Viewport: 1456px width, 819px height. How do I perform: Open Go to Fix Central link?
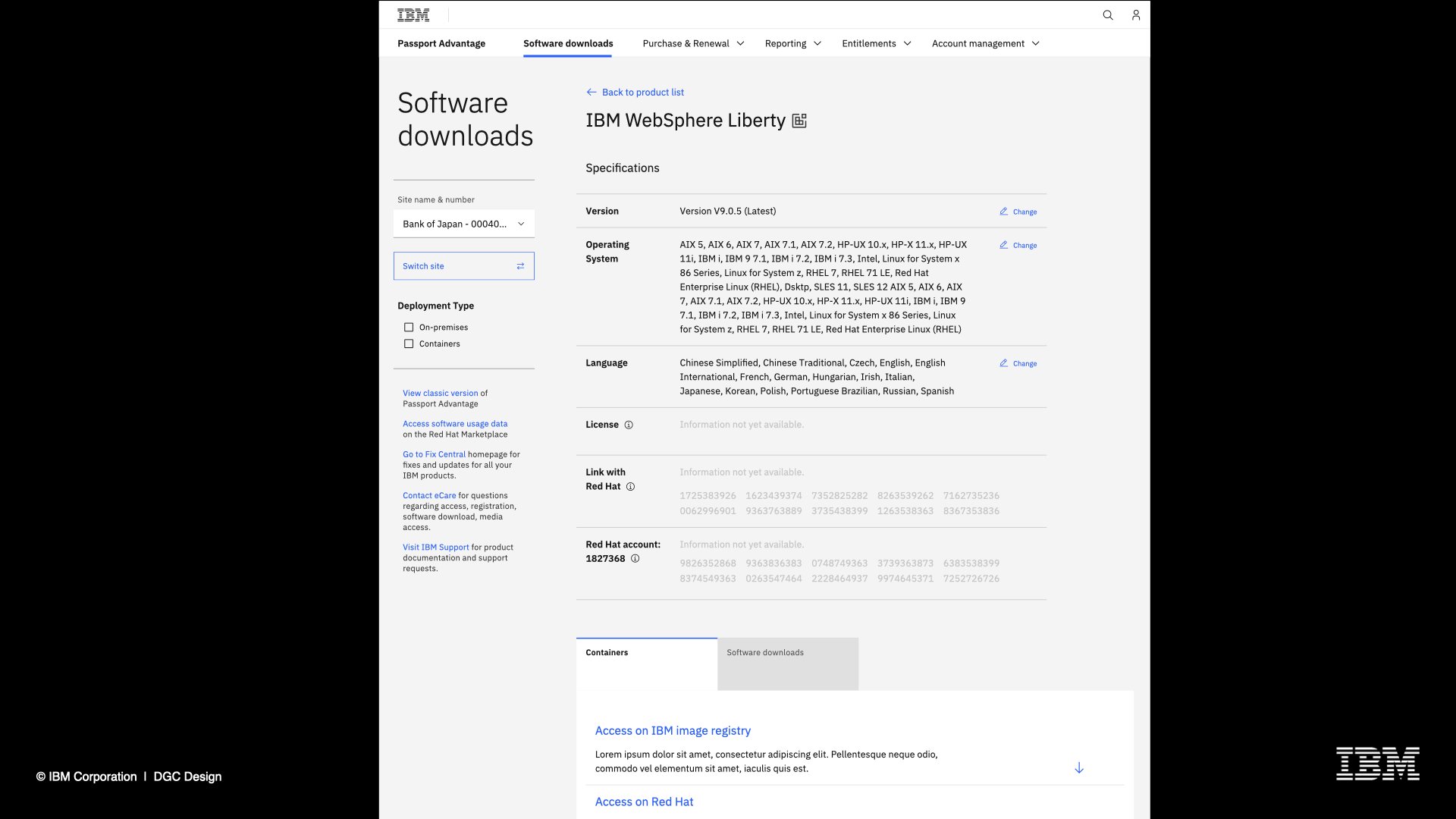coord(434,454)
